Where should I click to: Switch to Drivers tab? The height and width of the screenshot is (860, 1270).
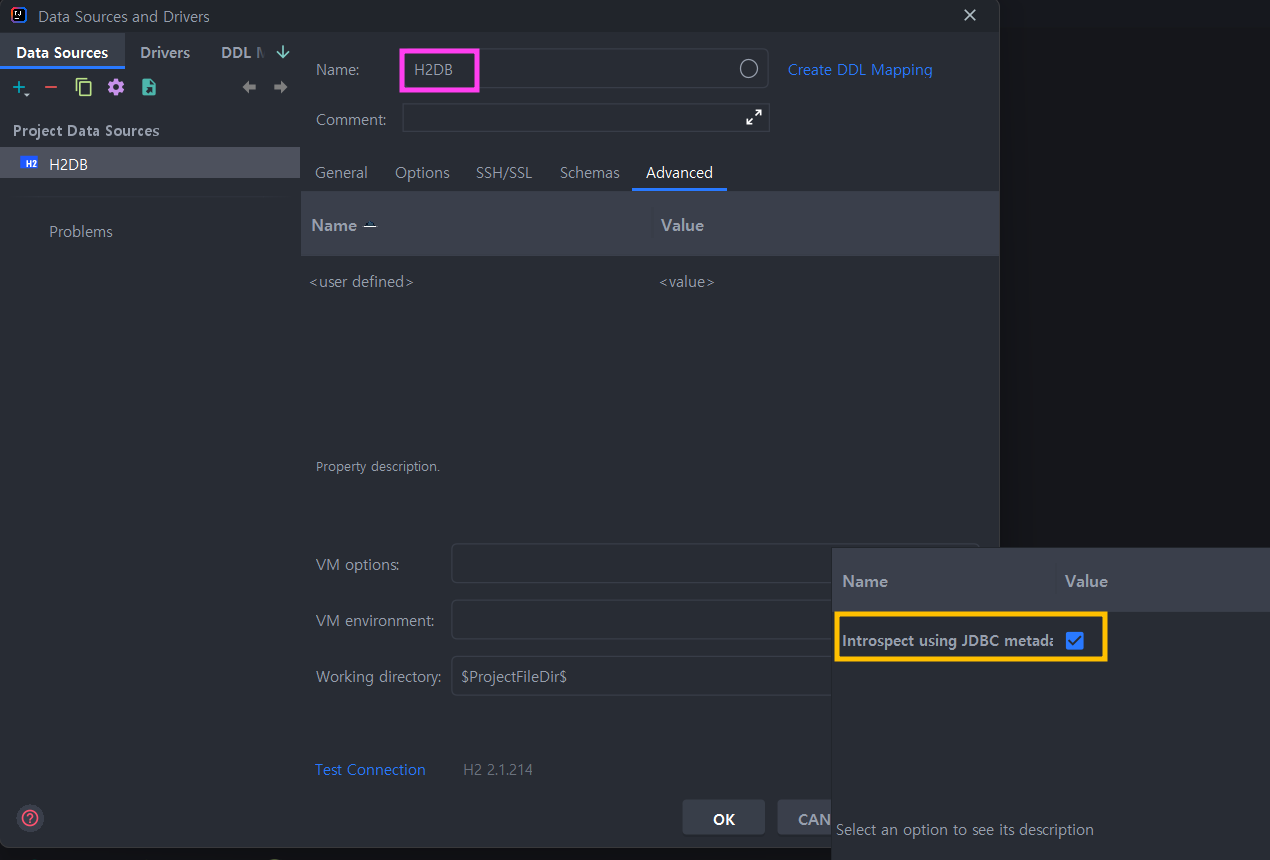165,52
